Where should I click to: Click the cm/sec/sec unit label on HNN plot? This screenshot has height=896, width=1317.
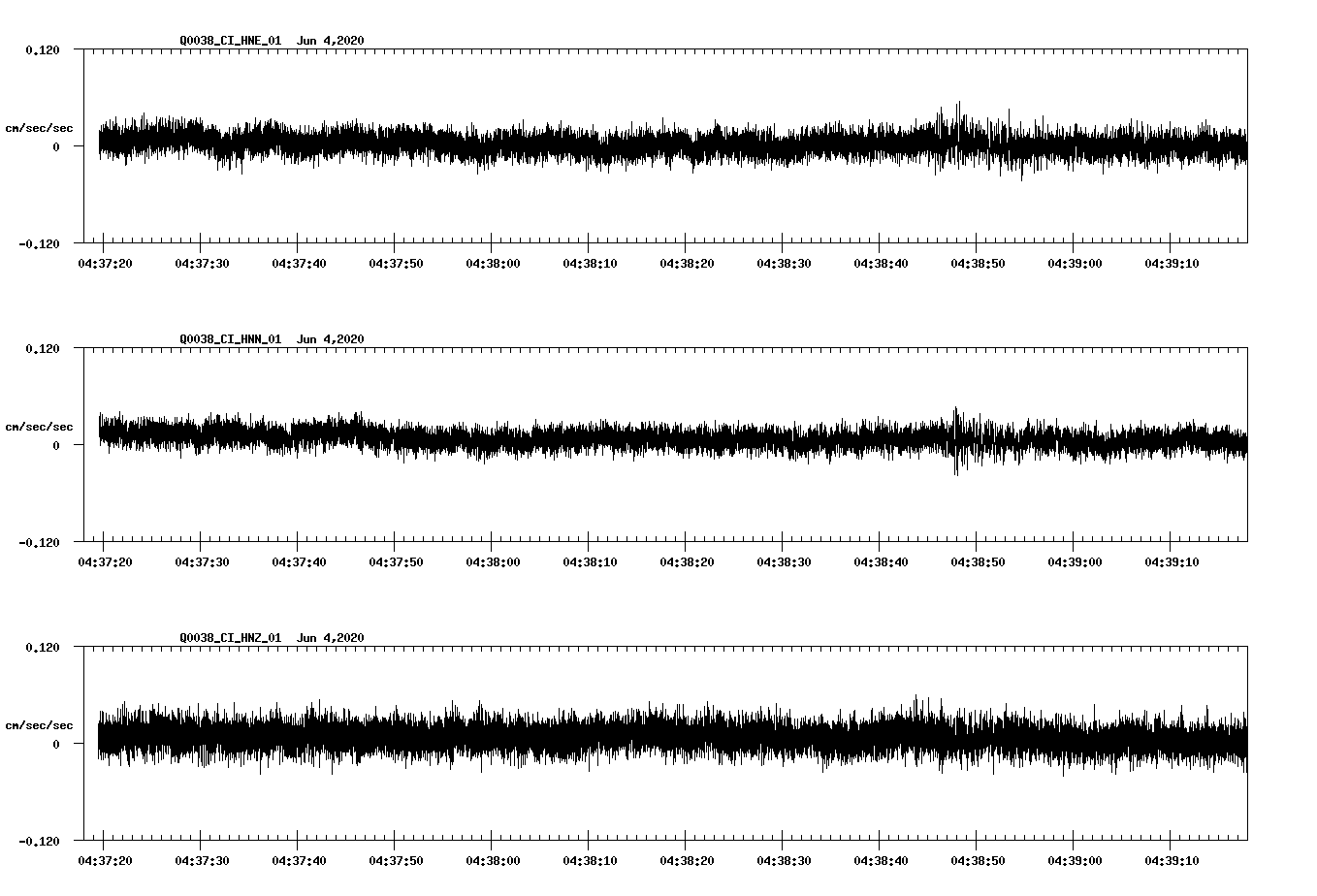39,427
